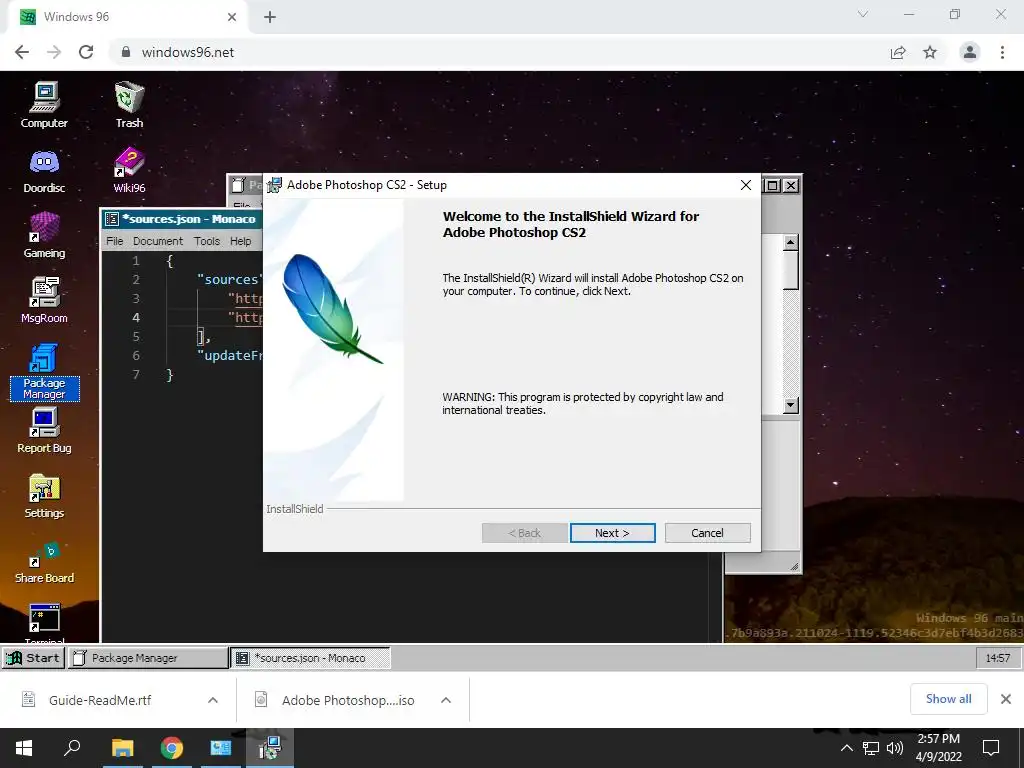Image resolution: width=1024 pixels, height=768 pixels.
Task: Click the Windows 96 taskbar clock 14:57
Action: 997,658
